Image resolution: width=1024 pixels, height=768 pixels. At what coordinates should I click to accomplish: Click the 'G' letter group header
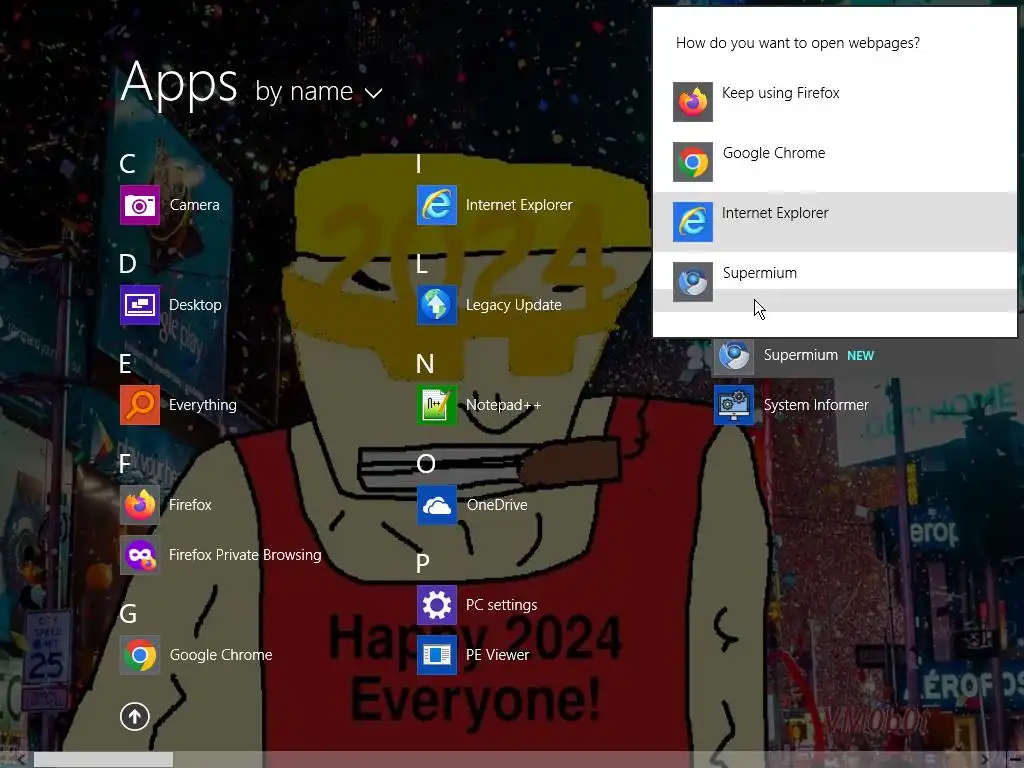(128, 614)
